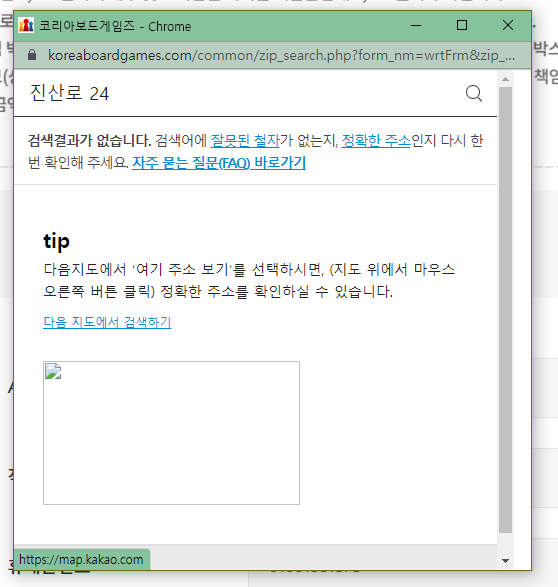Screen dimensions: 558x587
Task: Open 다음 지도에서 검색하기 link
Action: (107, 322)
